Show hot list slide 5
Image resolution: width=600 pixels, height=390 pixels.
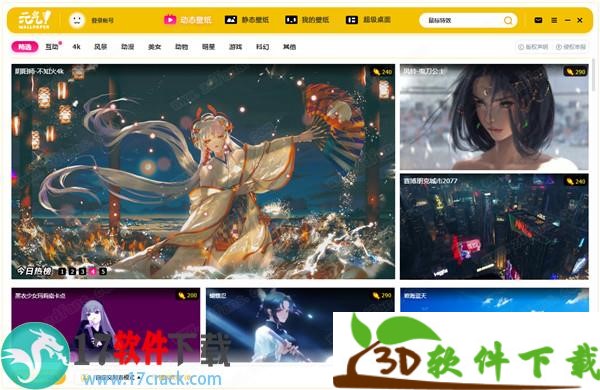pyautogui.click(x=103, y=271)
